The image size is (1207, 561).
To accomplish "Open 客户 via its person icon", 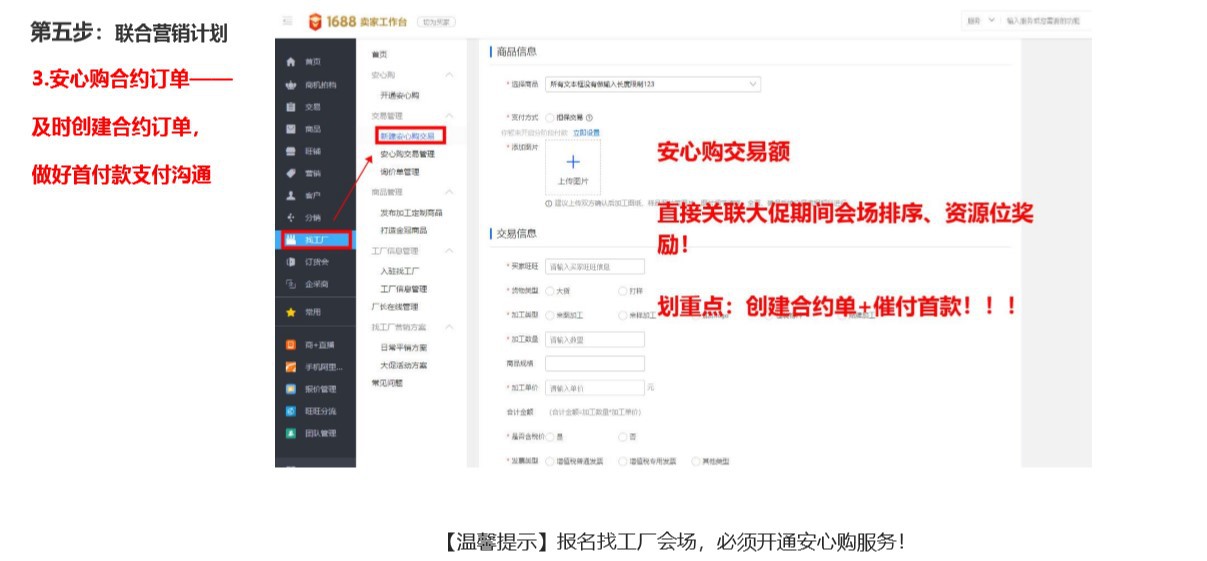I will click(290, 195).
